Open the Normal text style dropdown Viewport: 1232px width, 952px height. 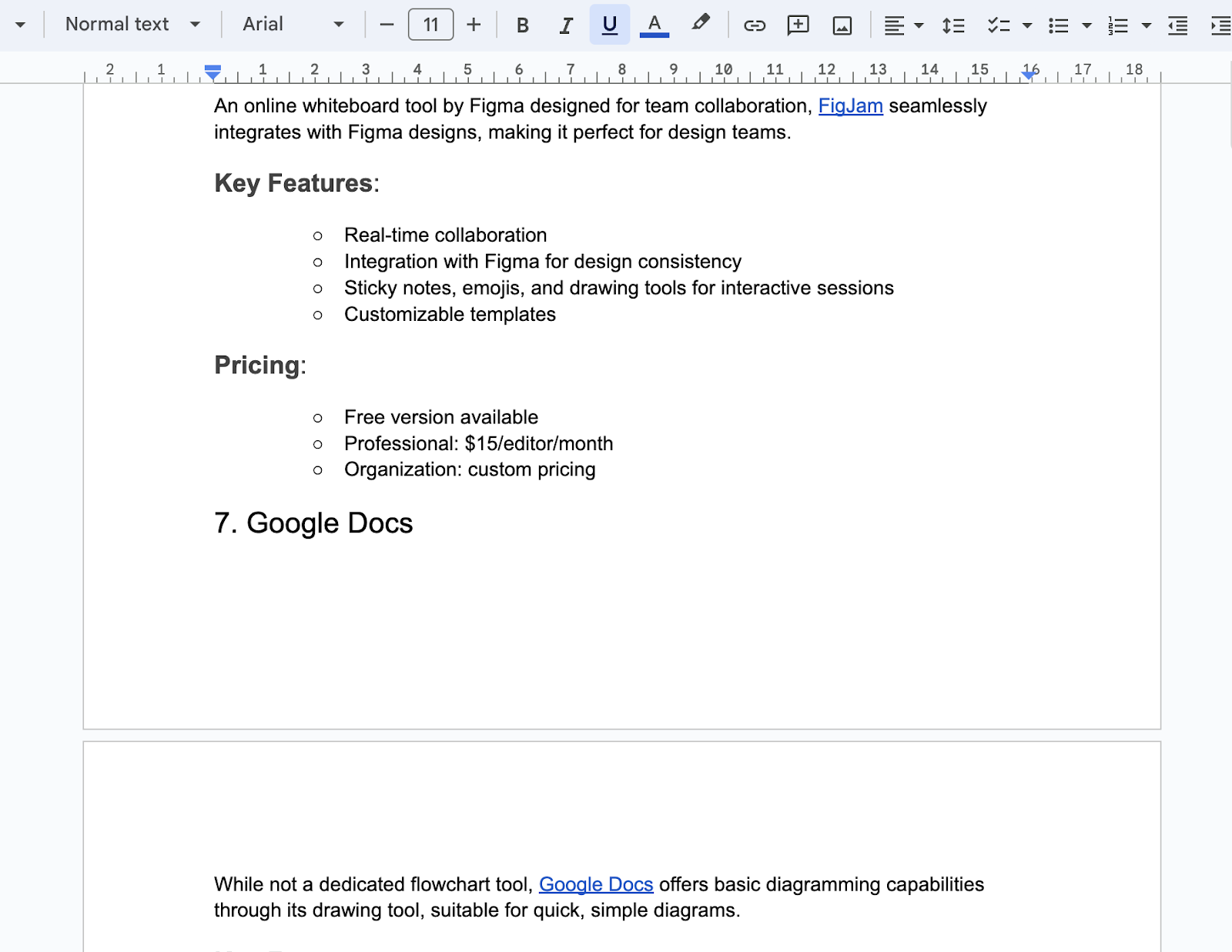click(132, 25)
